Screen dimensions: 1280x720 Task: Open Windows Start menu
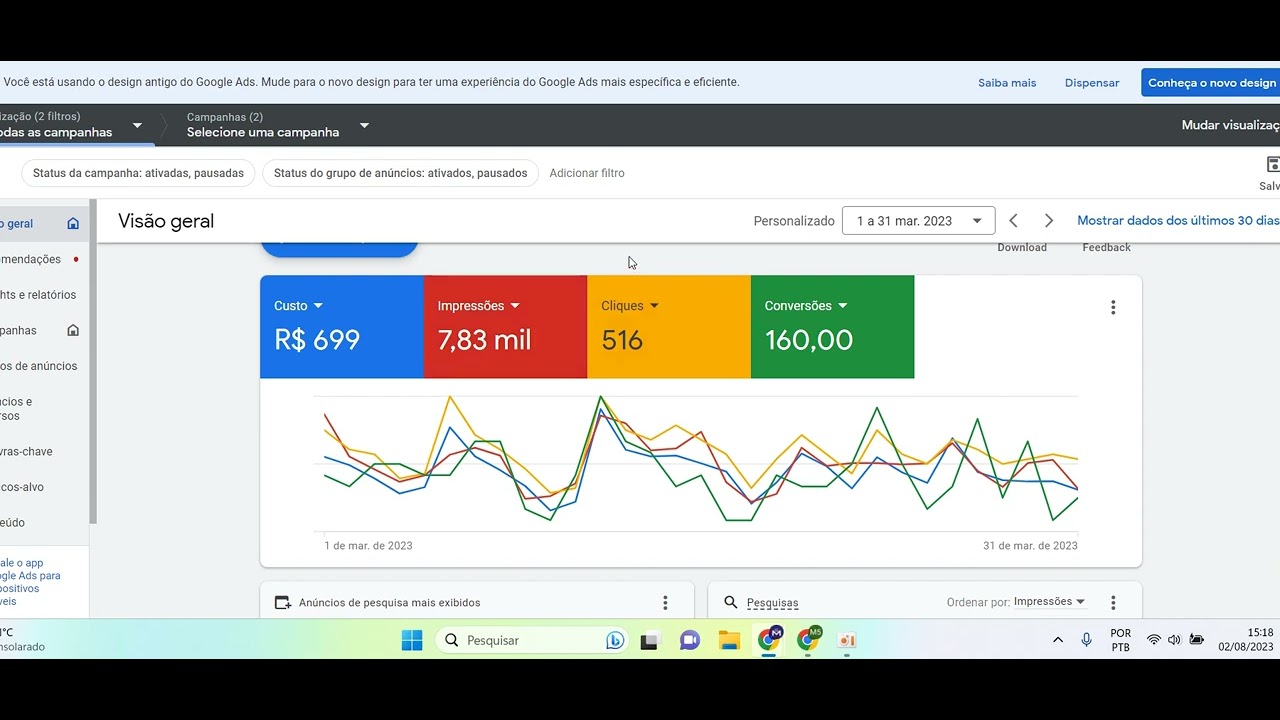pos(412,640)
